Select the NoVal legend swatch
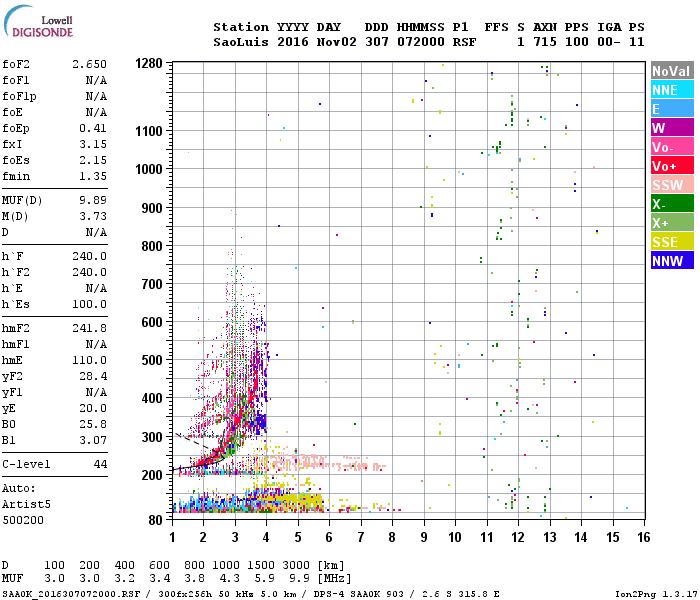The width and height of the screenshot is (700, 600). pos(672,71)
